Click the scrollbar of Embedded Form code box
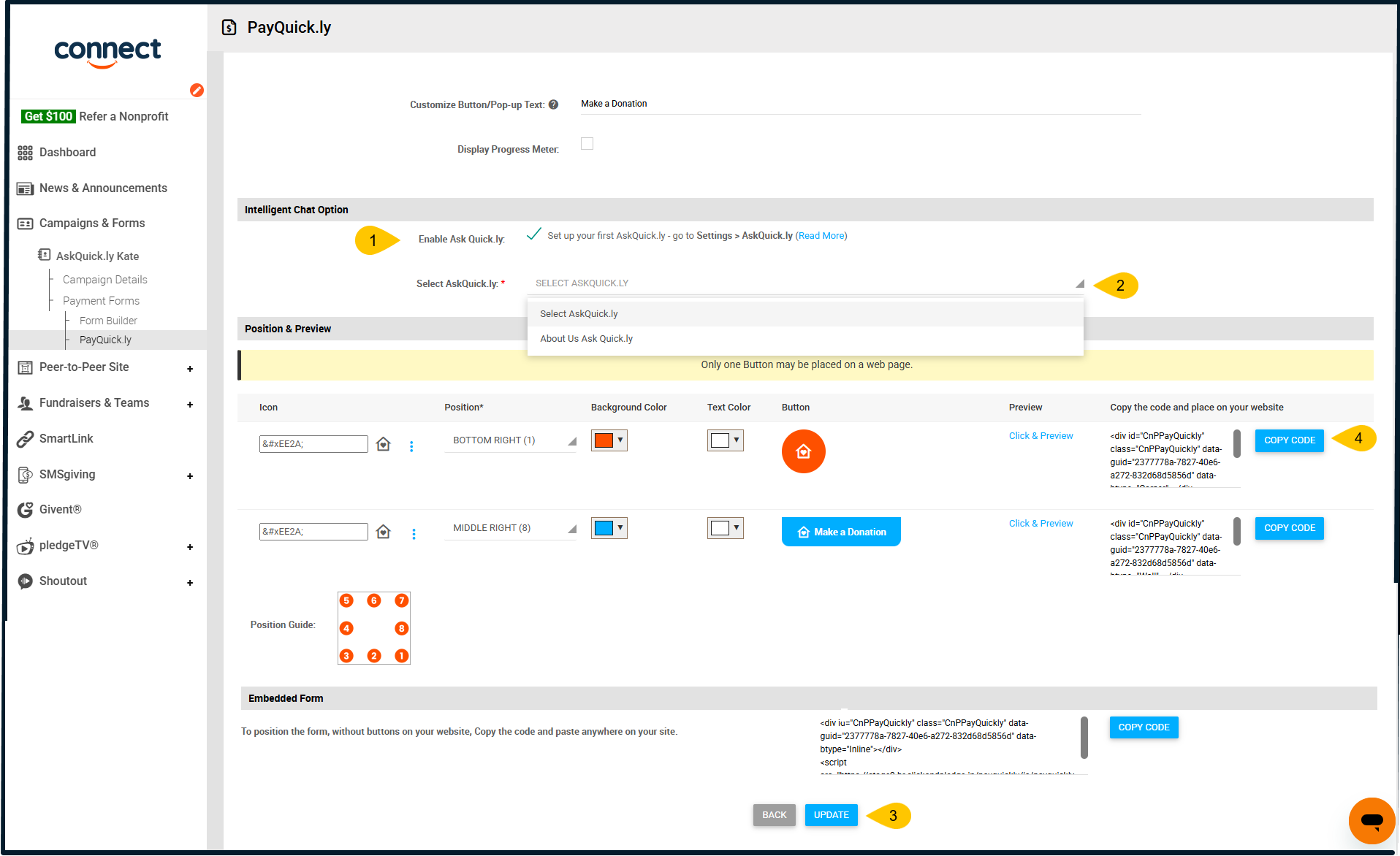This screenshot has height=856, width=1400. pyautogui.click(x=1084, y=738)
